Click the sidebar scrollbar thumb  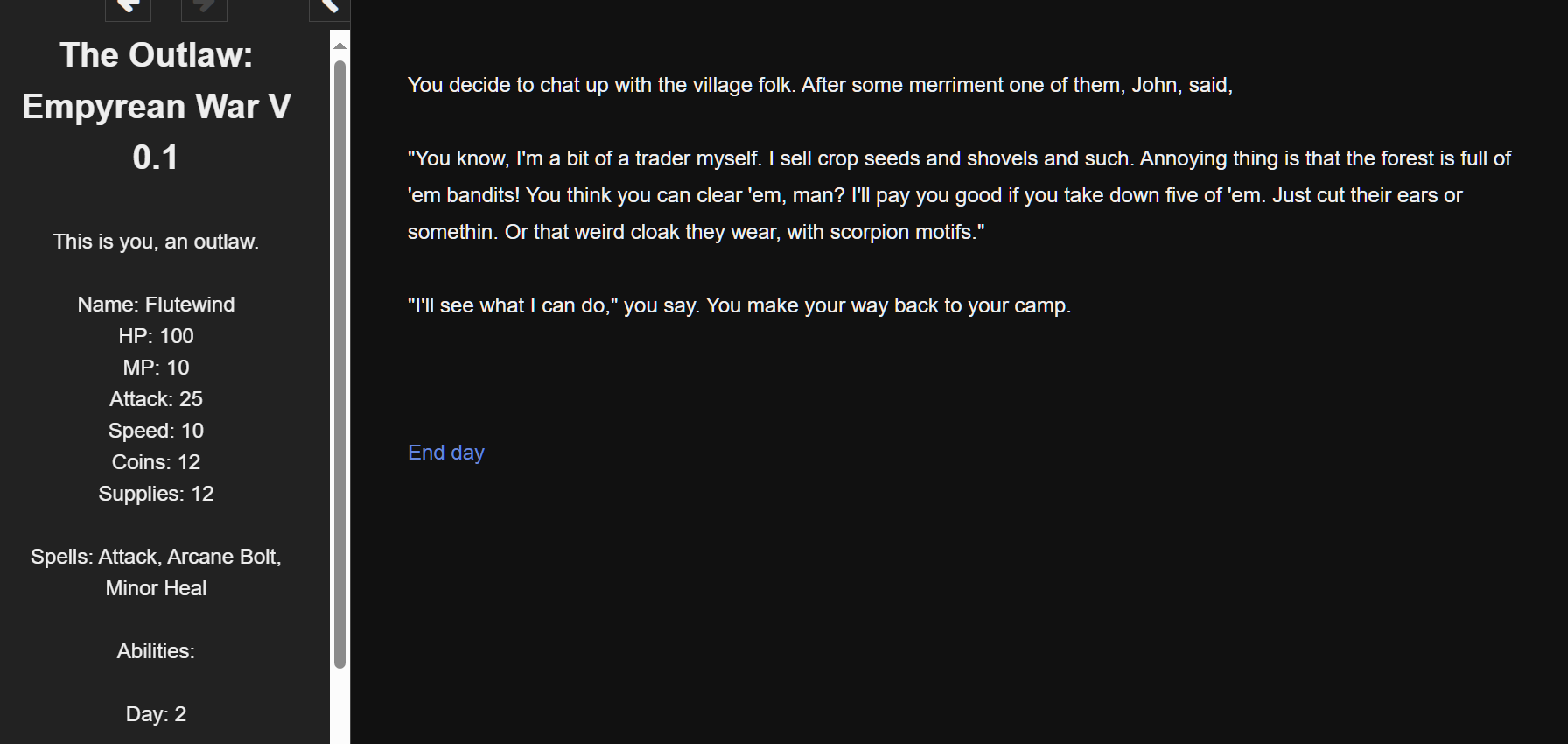pyautogui.click(x=340, y=363)
